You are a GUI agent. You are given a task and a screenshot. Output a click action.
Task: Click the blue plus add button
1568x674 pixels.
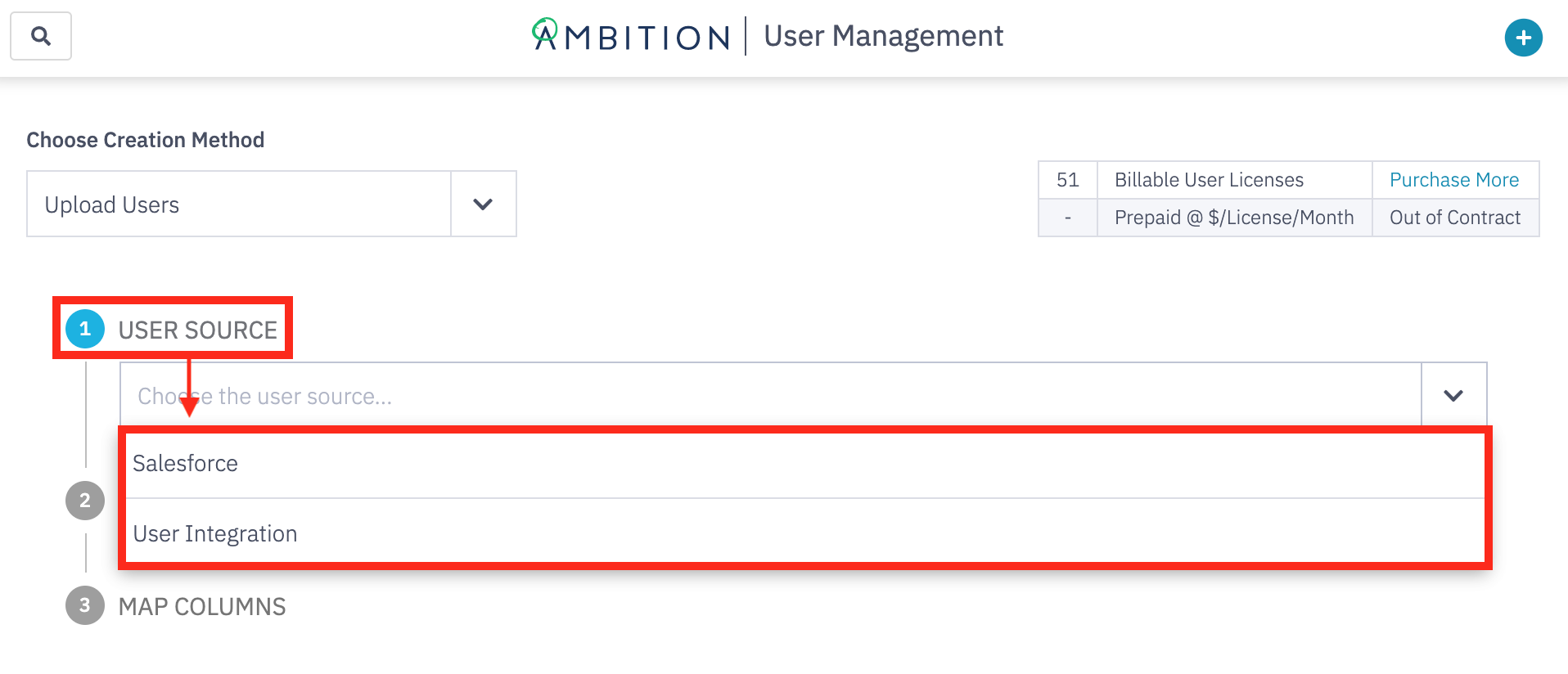[1523, 38]
